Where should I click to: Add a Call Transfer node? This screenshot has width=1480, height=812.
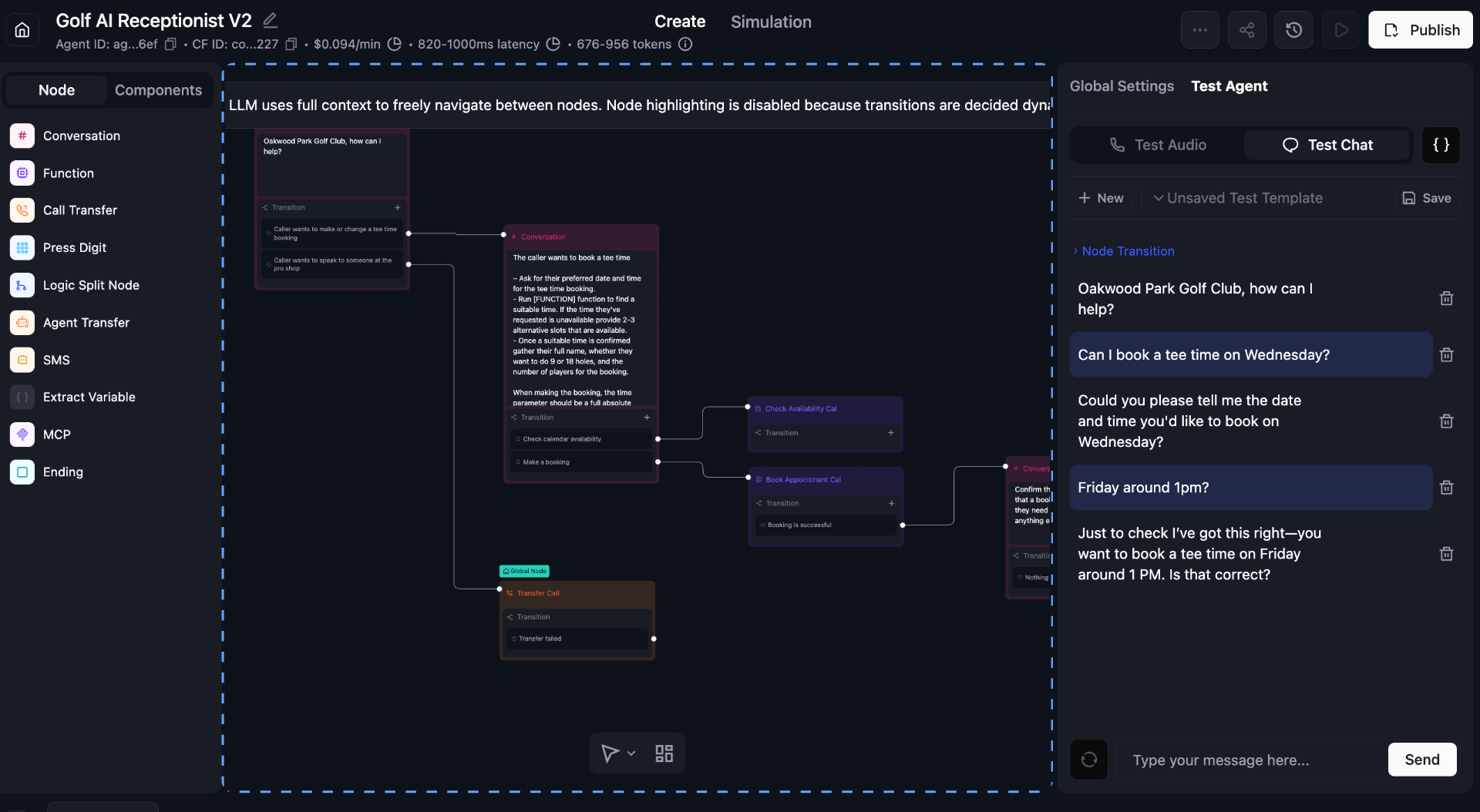[x=79, y=210]
